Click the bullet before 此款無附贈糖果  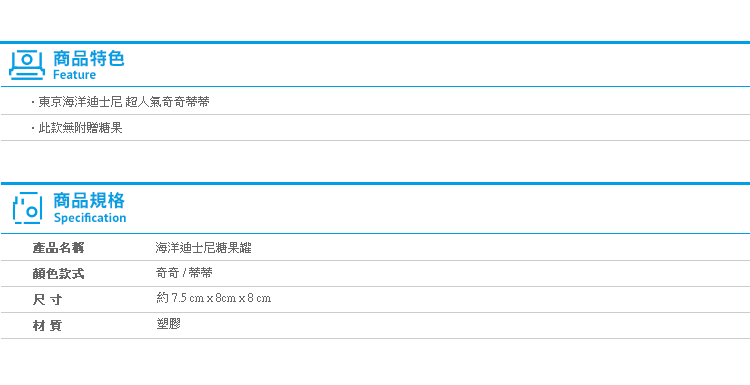click(x=33, y=128)
